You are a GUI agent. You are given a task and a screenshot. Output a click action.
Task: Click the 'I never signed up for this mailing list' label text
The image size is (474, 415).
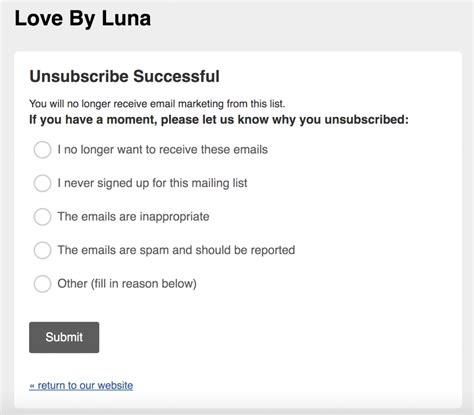click(x=152, y=183)
